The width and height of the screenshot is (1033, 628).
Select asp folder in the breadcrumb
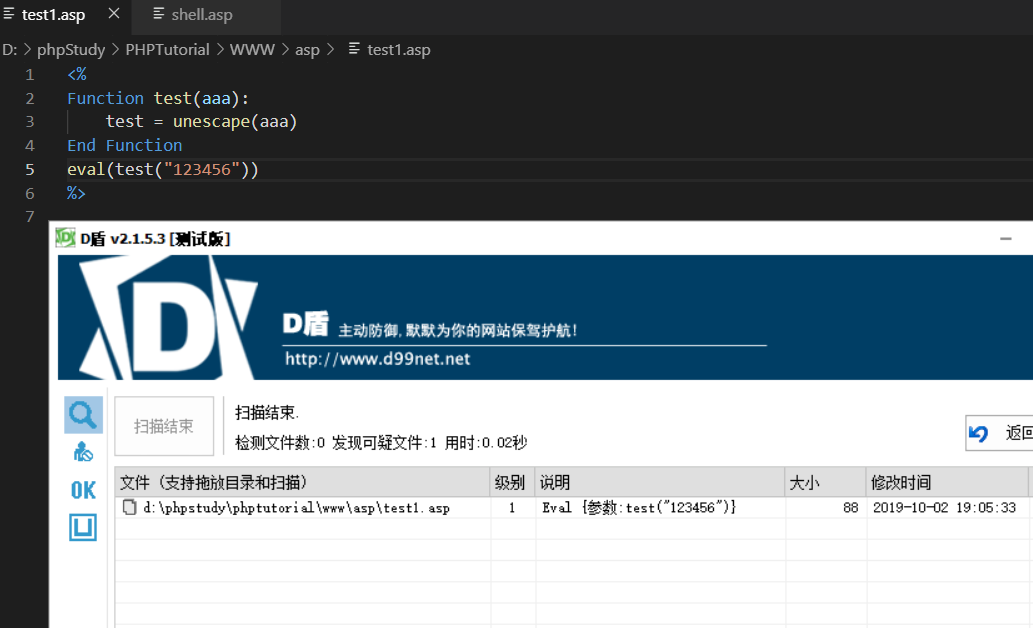(307, 50)
